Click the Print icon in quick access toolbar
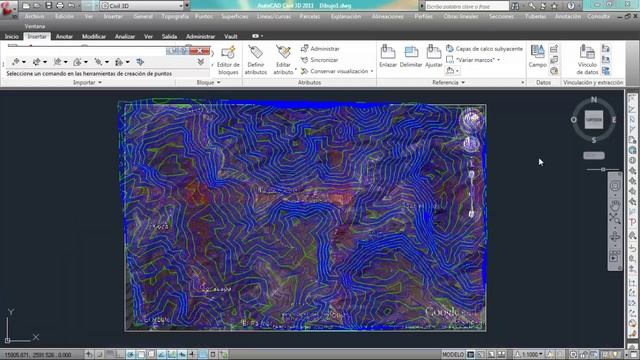 pos(60,6)
